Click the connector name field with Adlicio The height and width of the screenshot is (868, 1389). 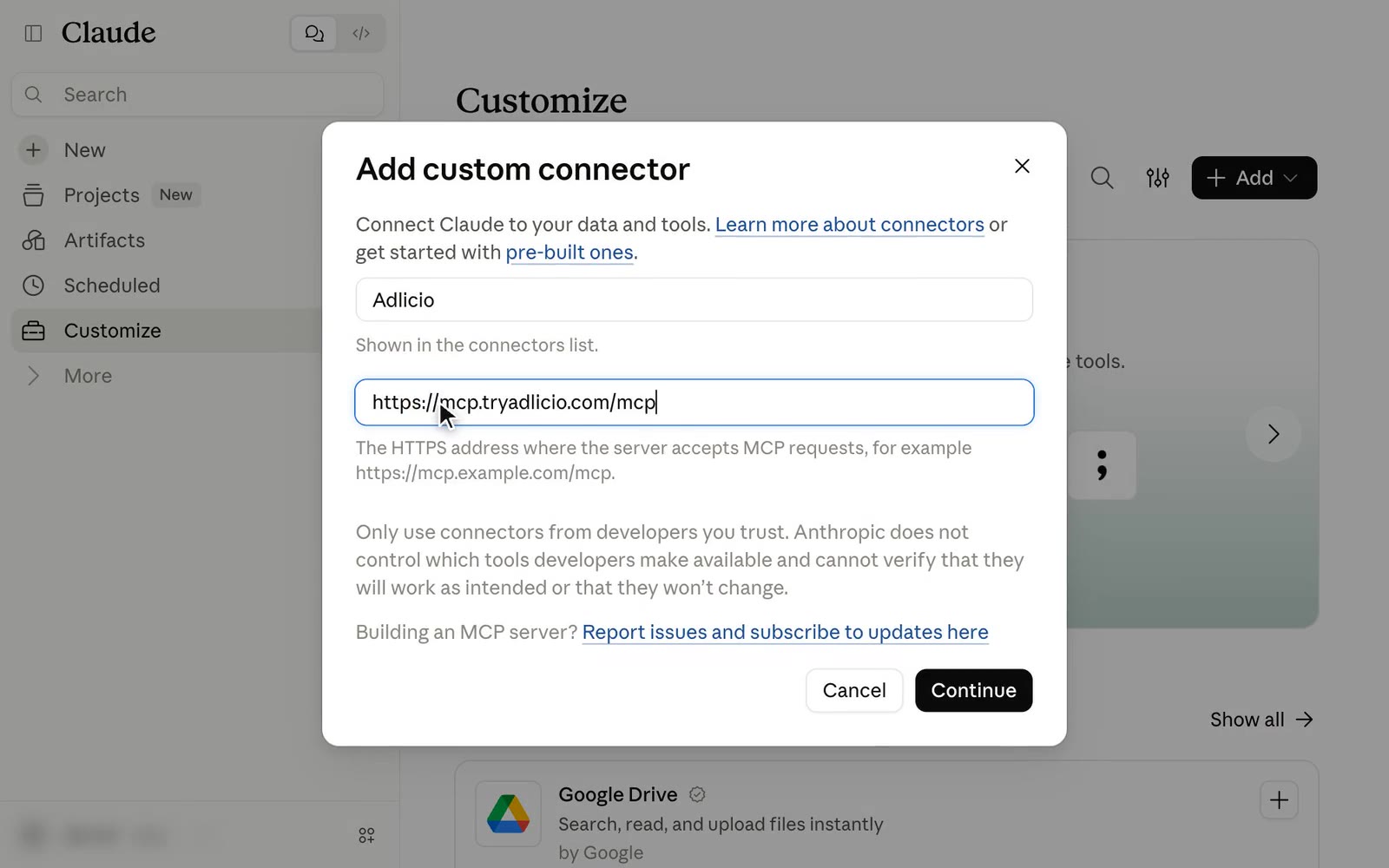click(694, 299)
